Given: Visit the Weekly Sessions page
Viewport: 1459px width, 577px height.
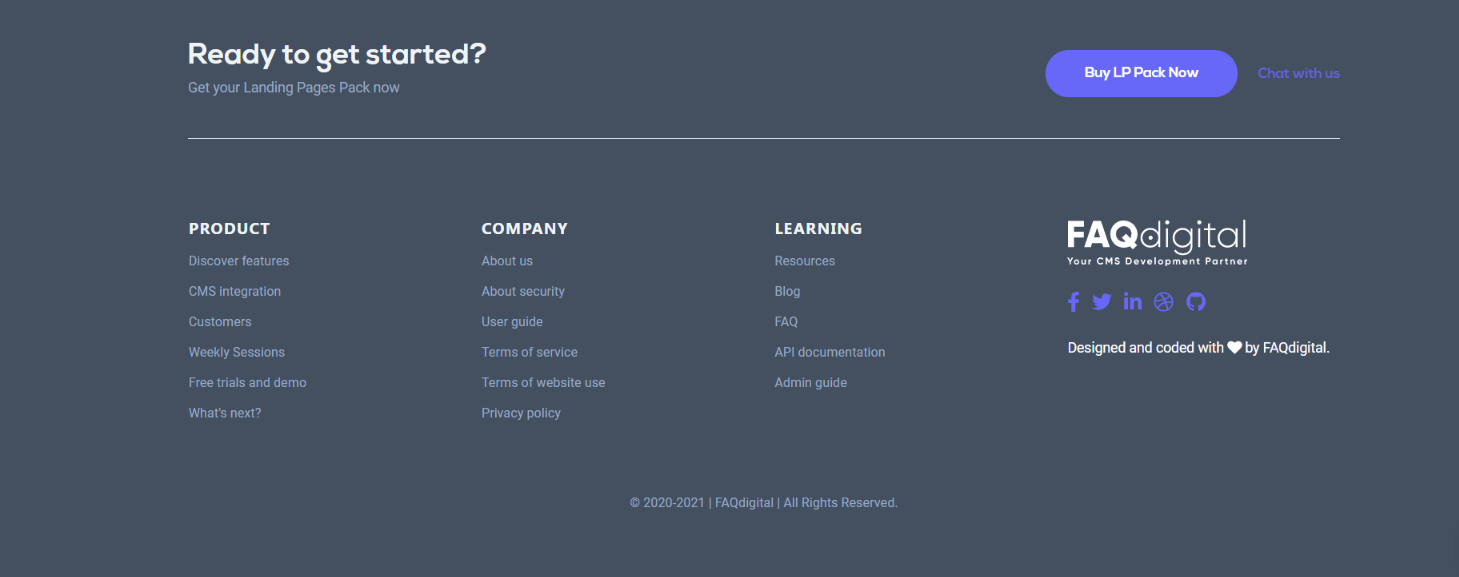Looking at the screenshot, I should tap(237, 353).
